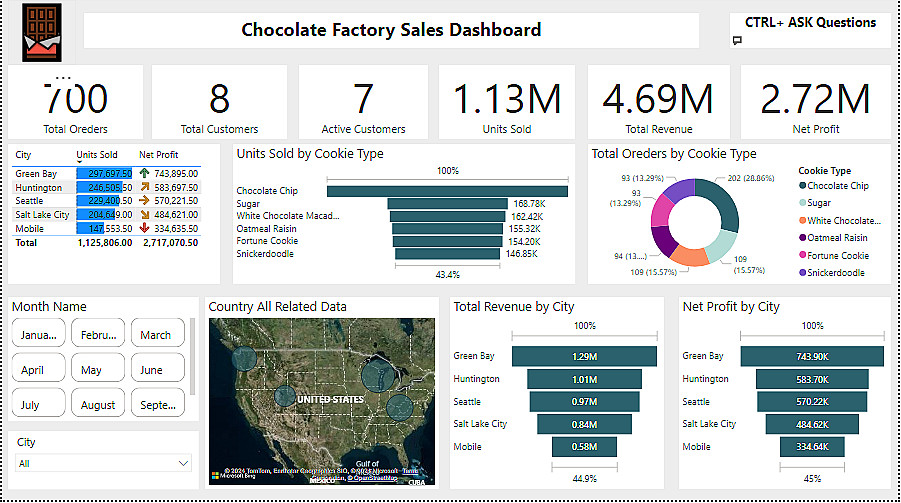Sort table by City column header
Screen dimensions: 901x503
[23, 155]
